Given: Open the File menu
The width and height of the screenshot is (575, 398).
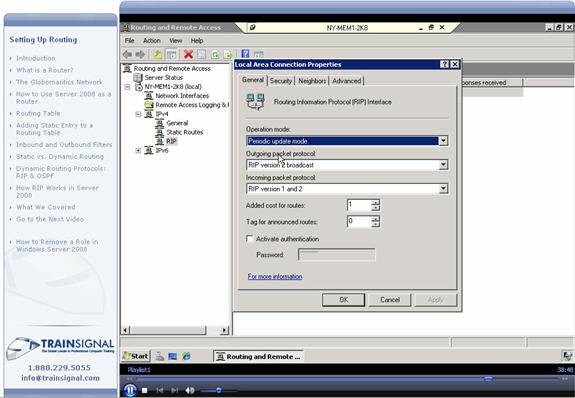Looking at the screenshot, I should point(129,41).
